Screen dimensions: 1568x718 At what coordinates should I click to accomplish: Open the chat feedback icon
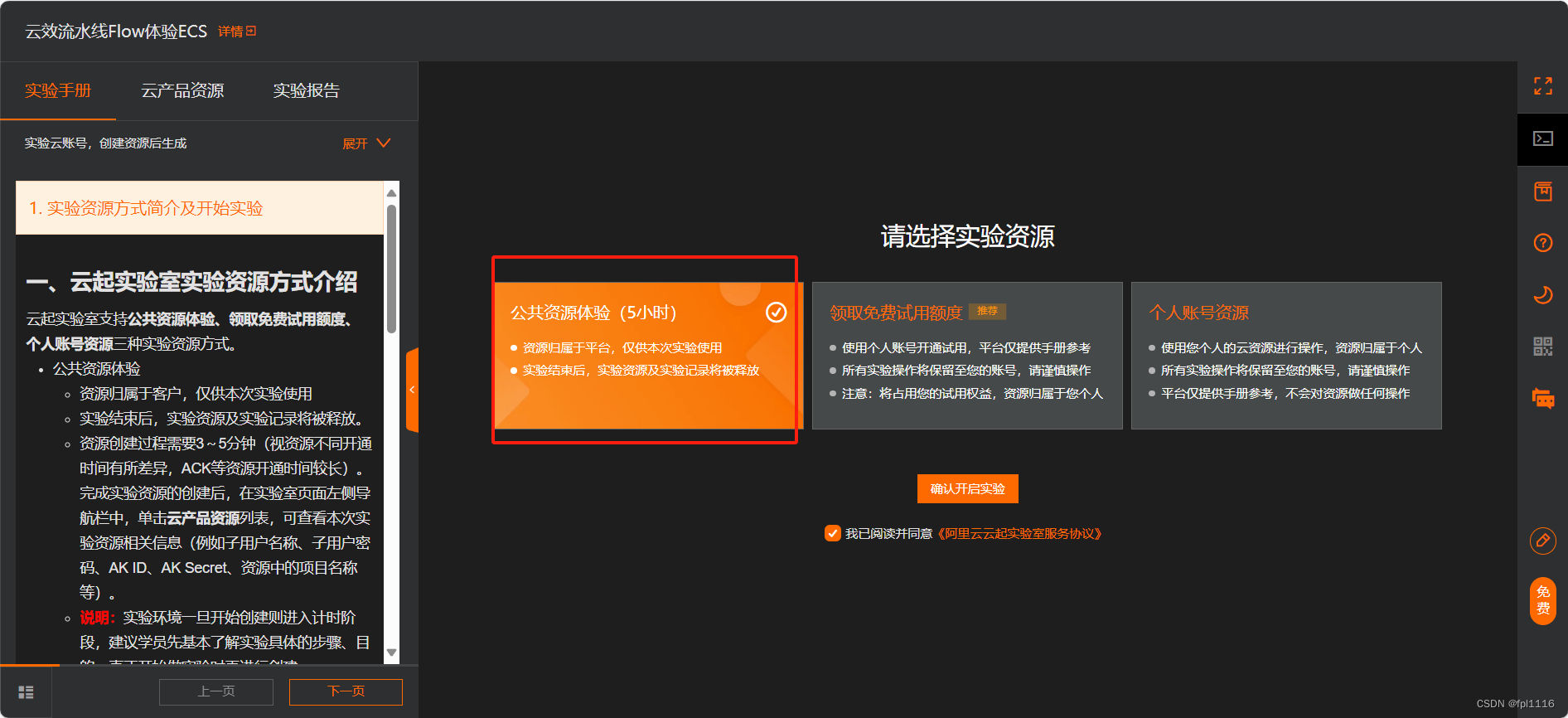[x=1542, y=398]
